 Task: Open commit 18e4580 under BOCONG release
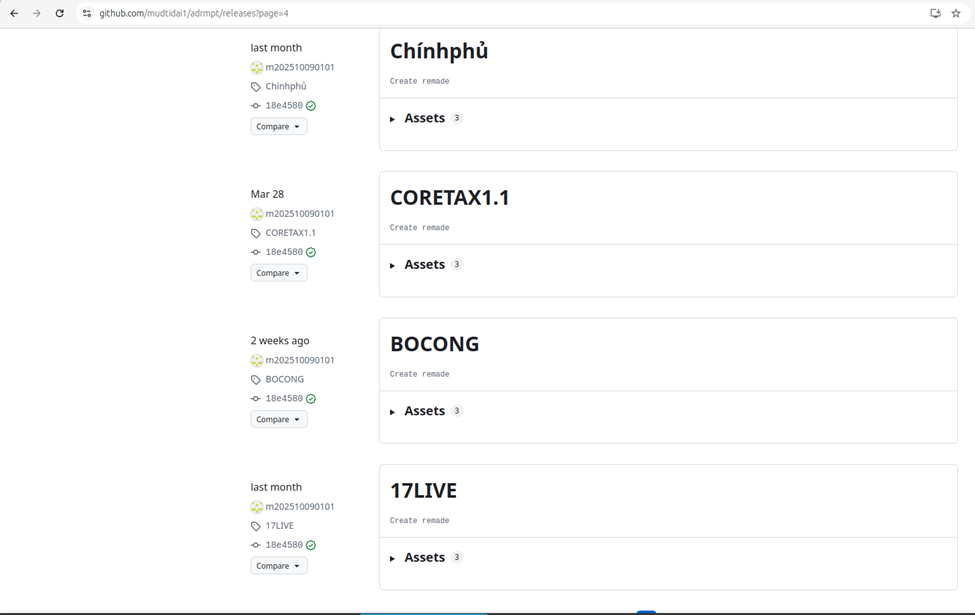click(284, 399)
